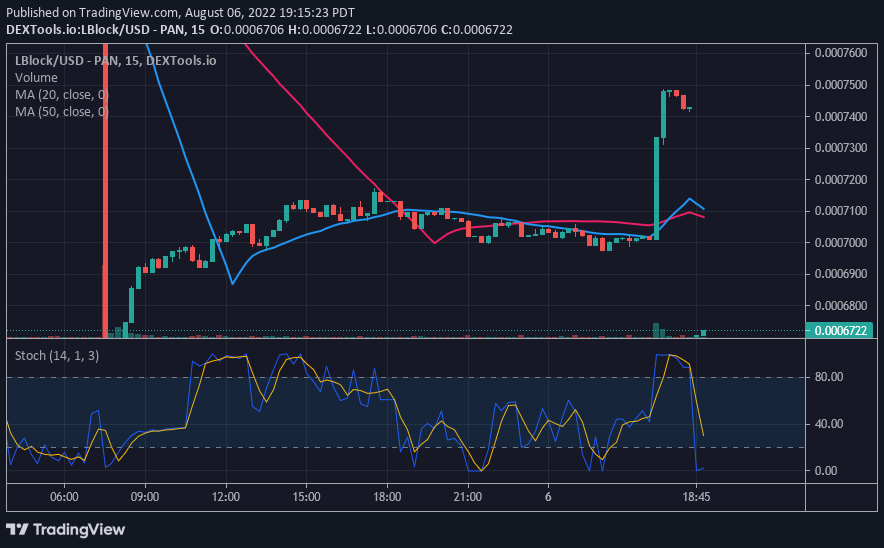The image size is (884, 548).
Task: Click the current price tag 0.0006722
Action: 843,331
